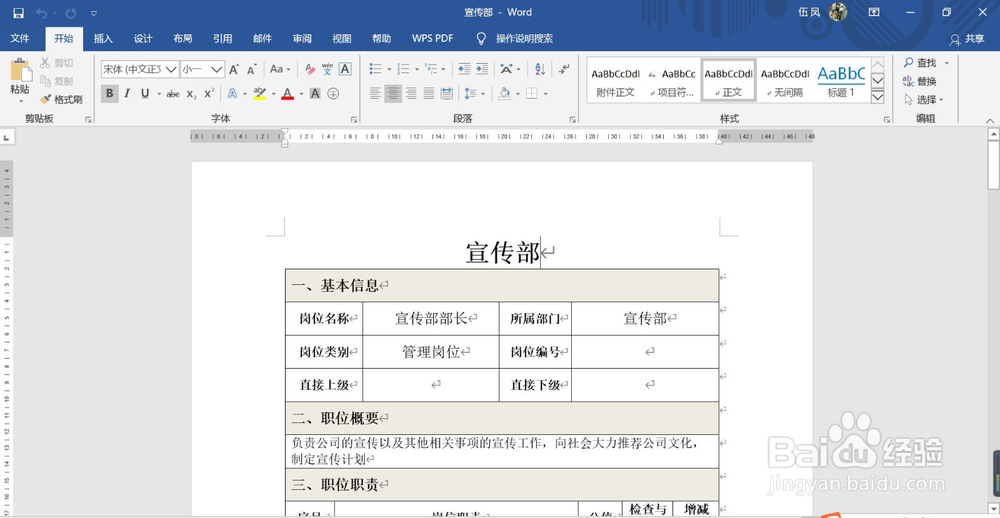Apply the 无间隔 style
This screenshot has width=1000, height=518.
pos(784,82)
